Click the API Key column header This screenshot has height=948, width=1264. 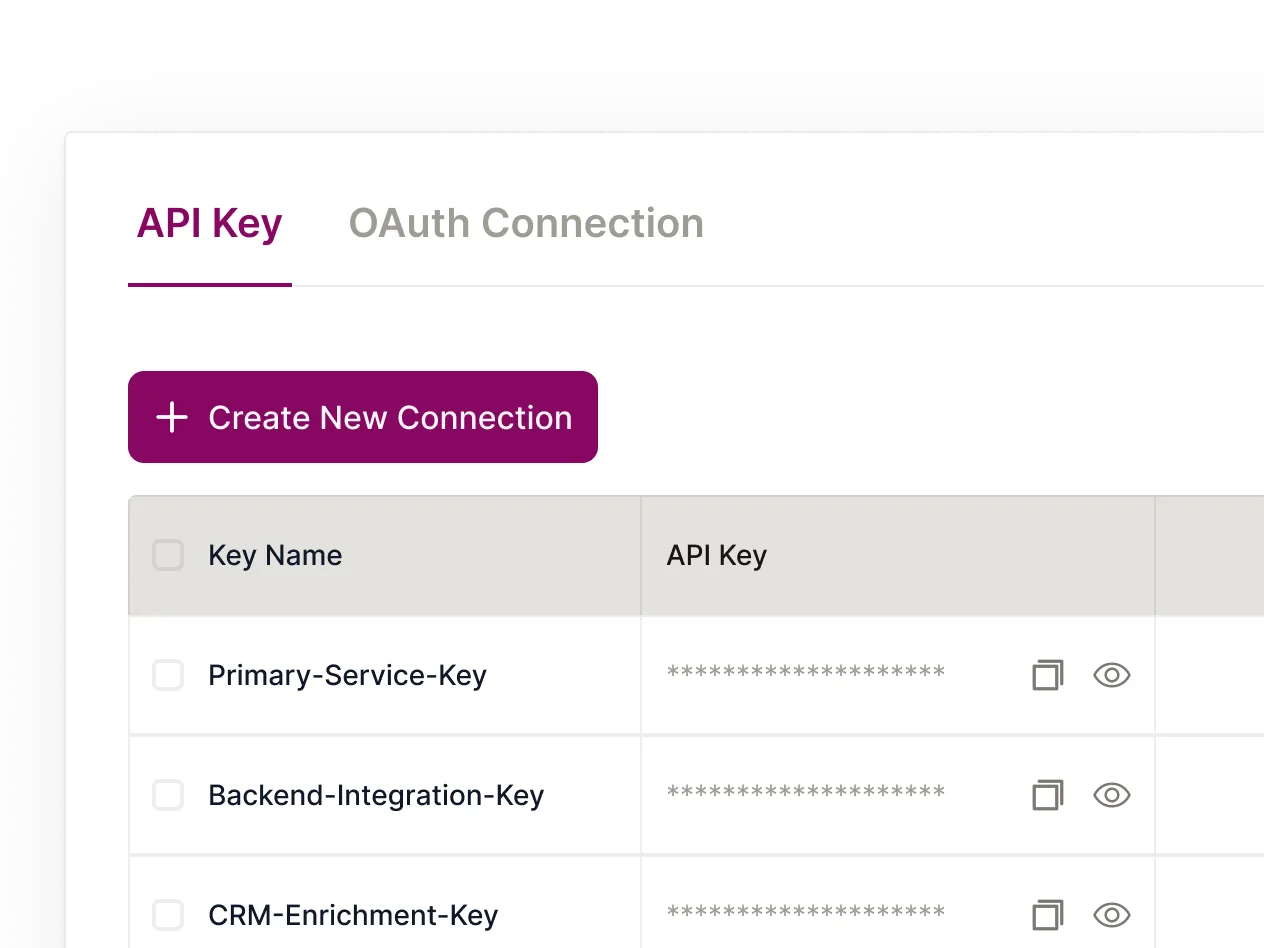pyautogui.click(x=716, y=555)
